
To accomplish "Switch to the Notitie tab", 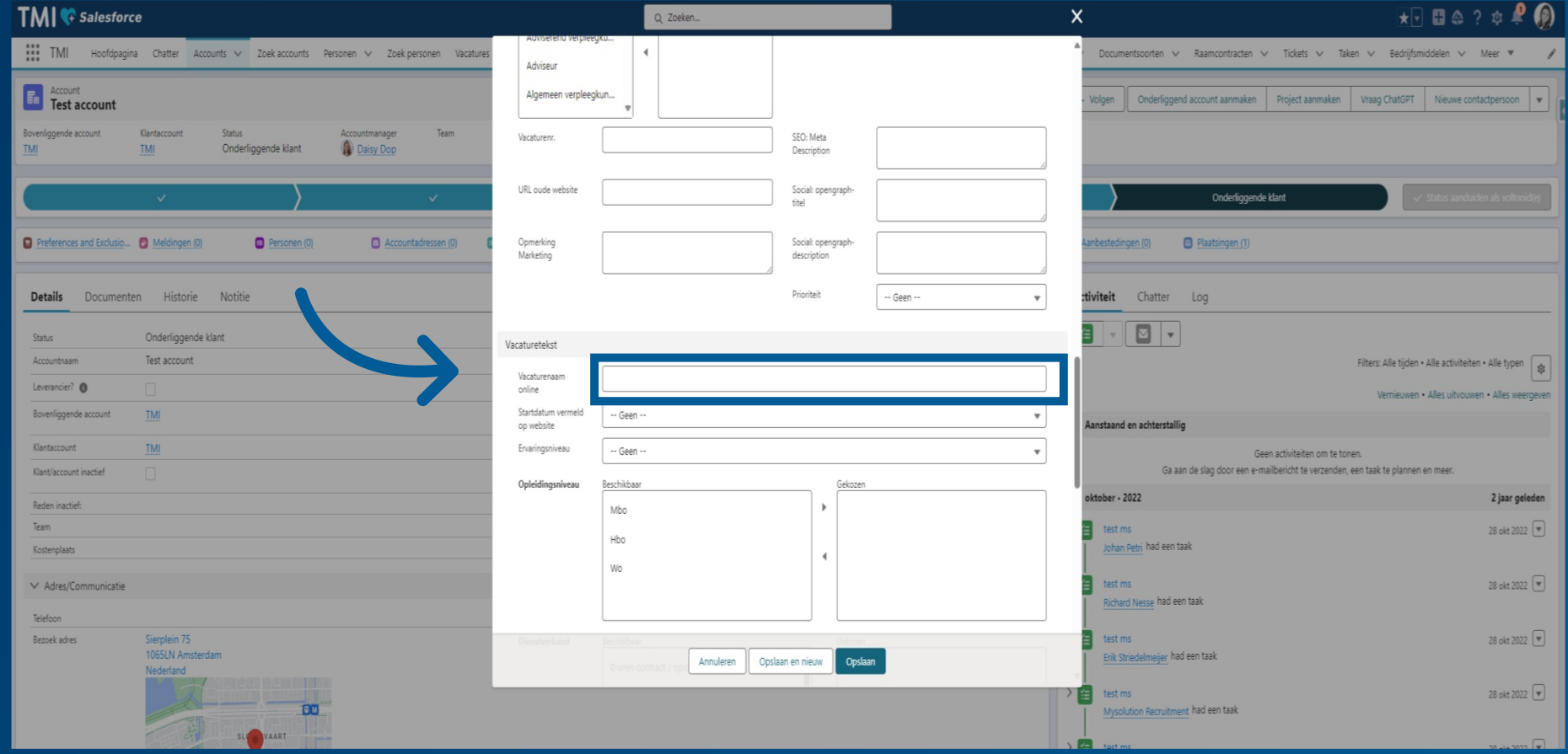I will [234, 297].
